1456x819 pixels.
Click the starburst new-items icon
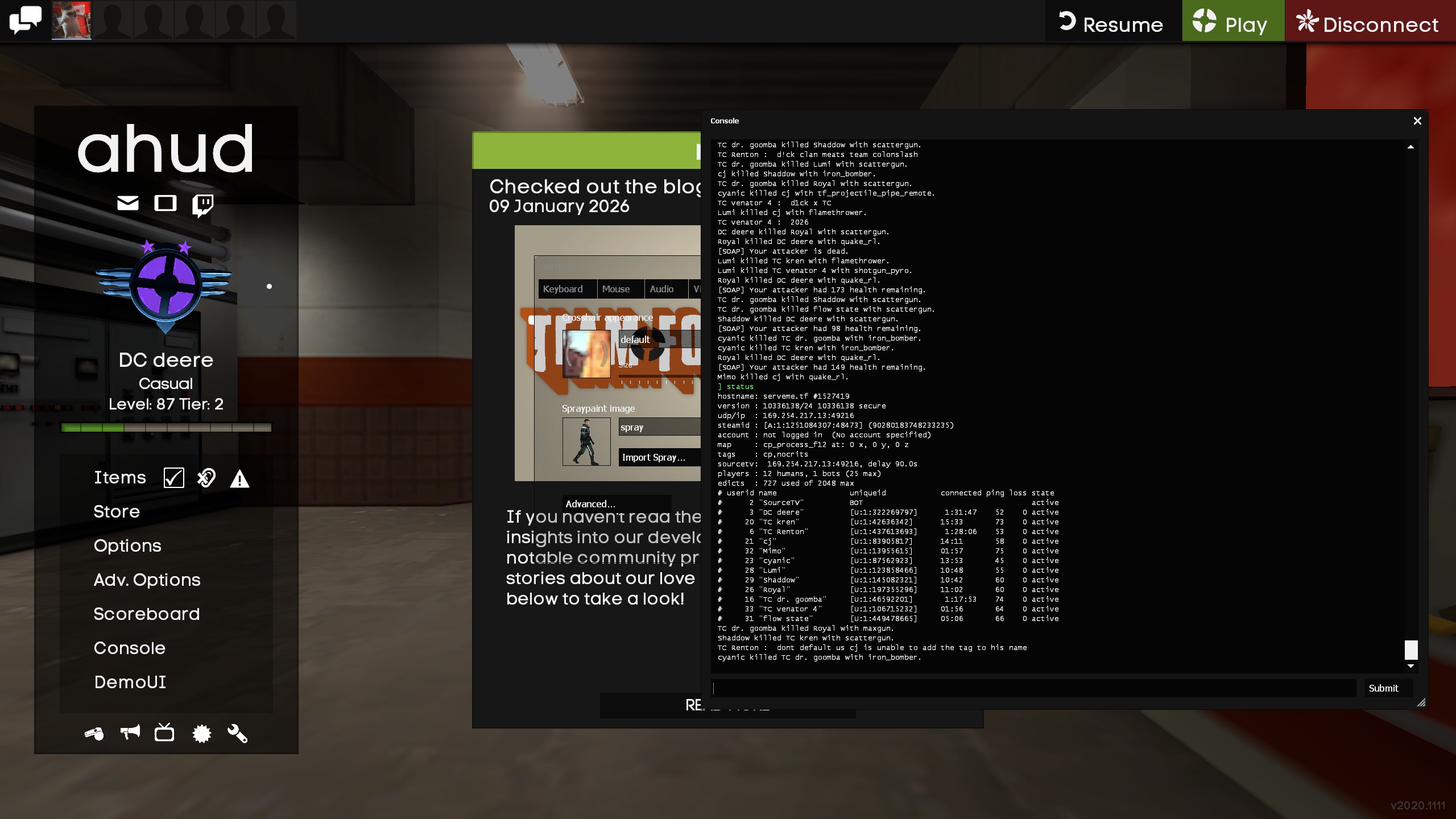pyautogui.click(x=201, y=734)
